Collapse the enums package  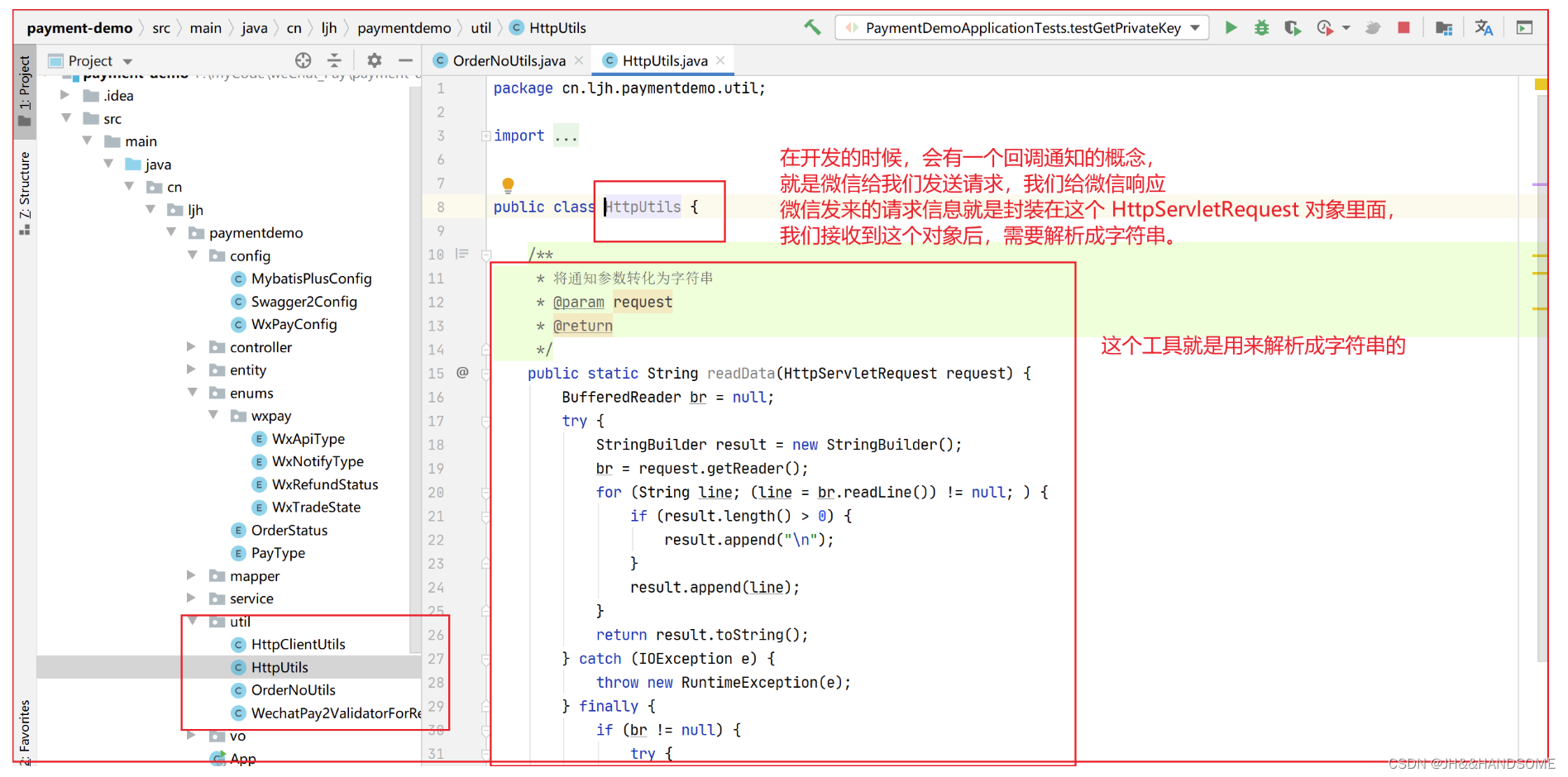pyautogui.click(x=192, y=393)
